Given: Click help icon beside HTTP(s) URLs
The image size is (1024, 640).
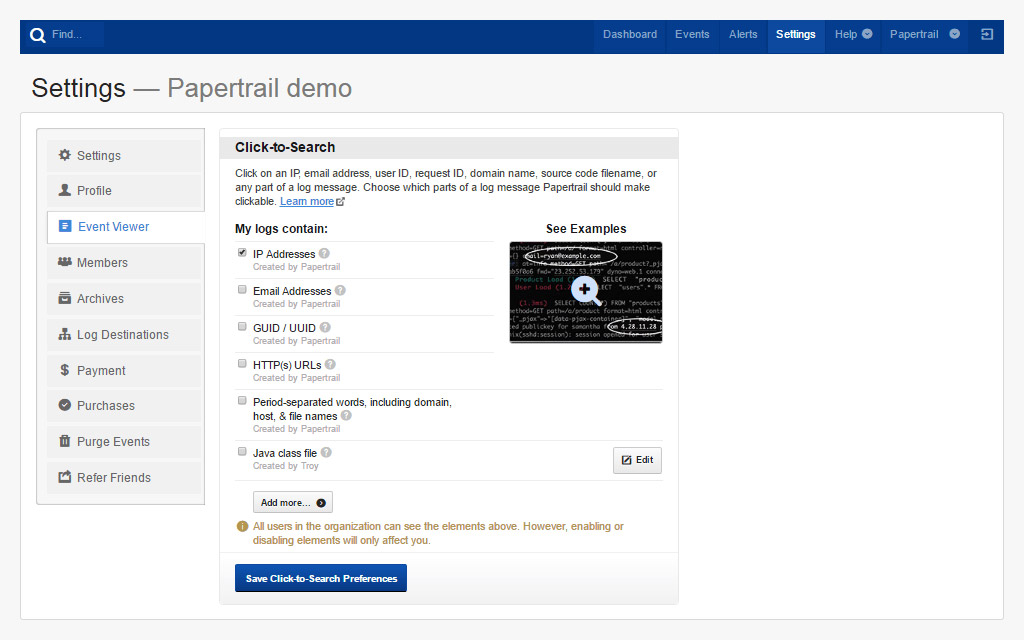Looking at the screenshot, I should pos(330,365).
